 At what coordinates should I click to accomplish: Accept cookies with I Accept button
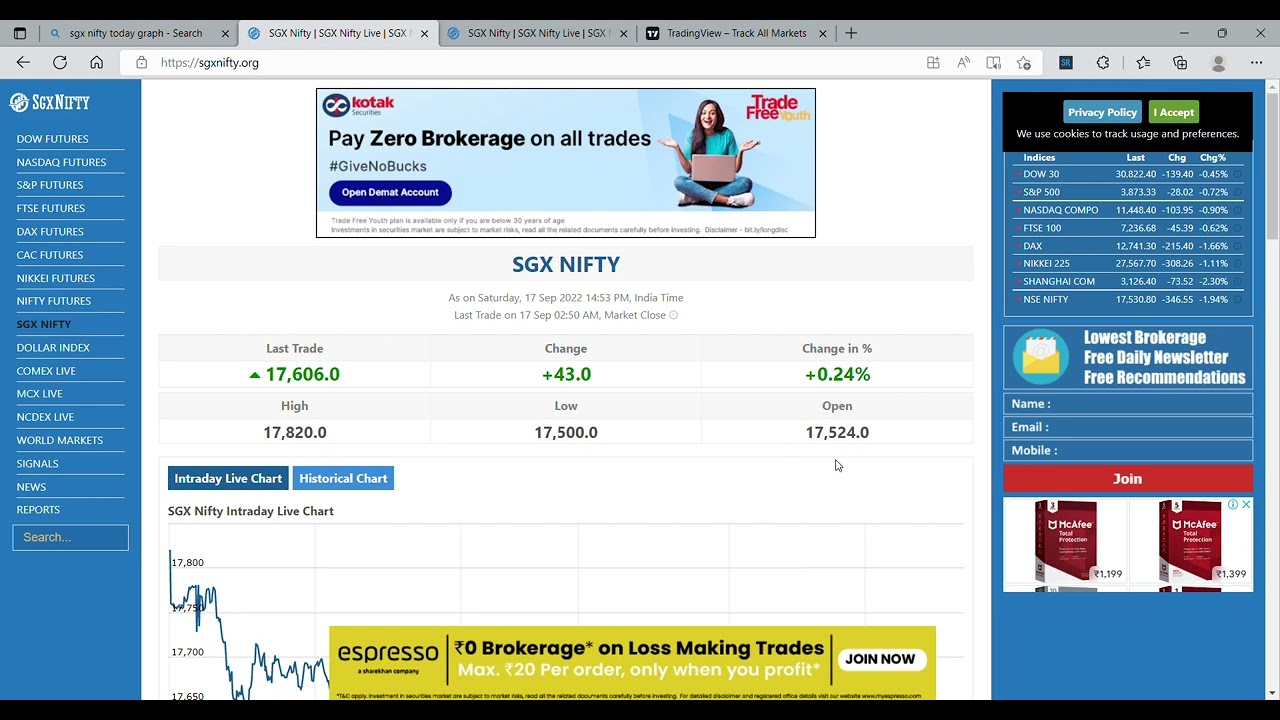coord(1173,112)
